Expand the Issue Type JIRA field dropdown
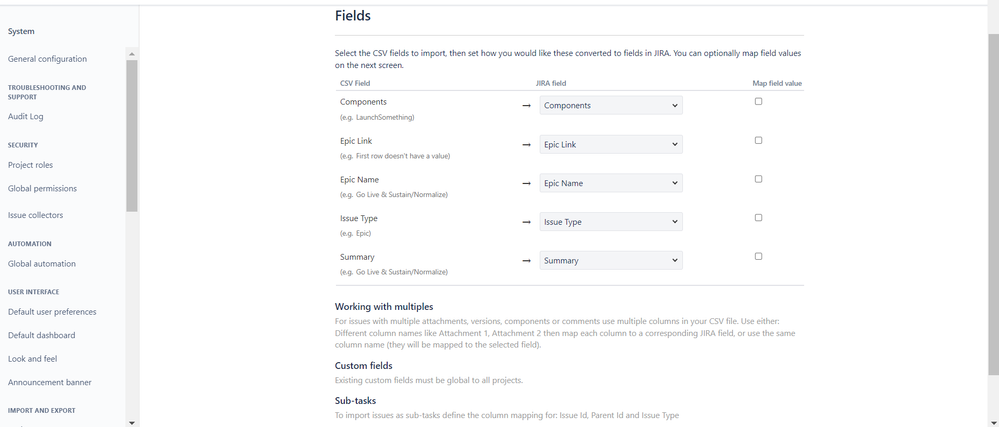 pyautogui.click(x=611, y=222)
